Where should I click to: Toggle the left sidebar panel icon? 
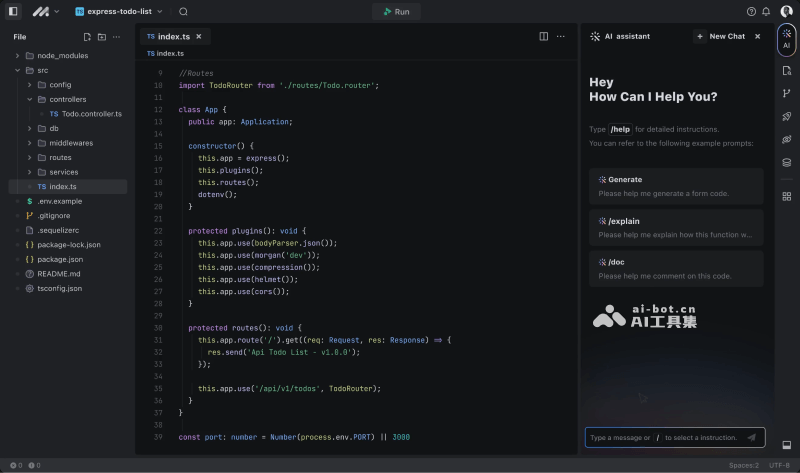click(13, 12)
